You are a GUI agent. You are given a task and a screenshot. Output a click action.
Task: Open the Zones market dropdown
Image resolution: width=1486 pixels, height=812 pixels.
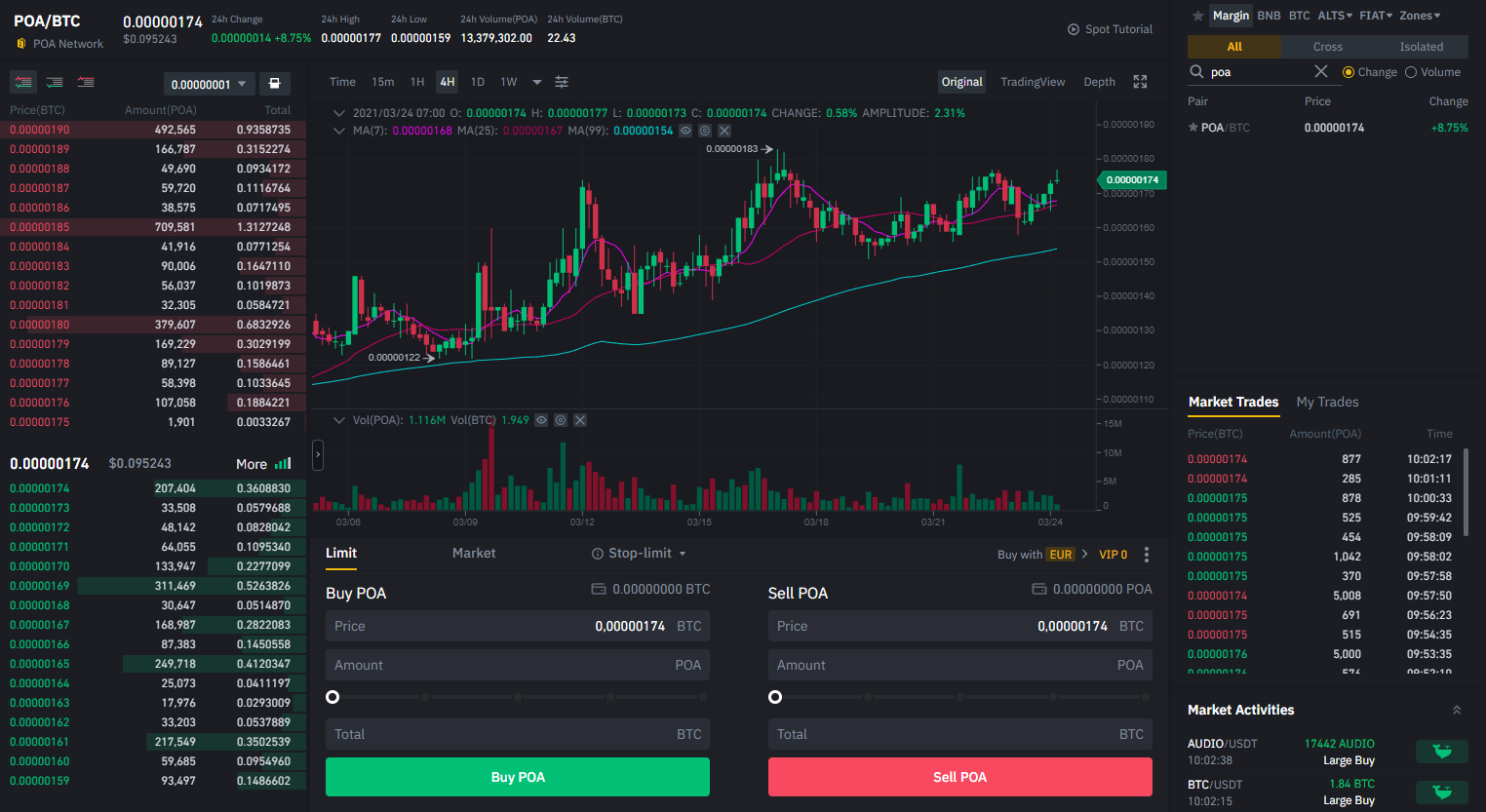(1420, 16)
